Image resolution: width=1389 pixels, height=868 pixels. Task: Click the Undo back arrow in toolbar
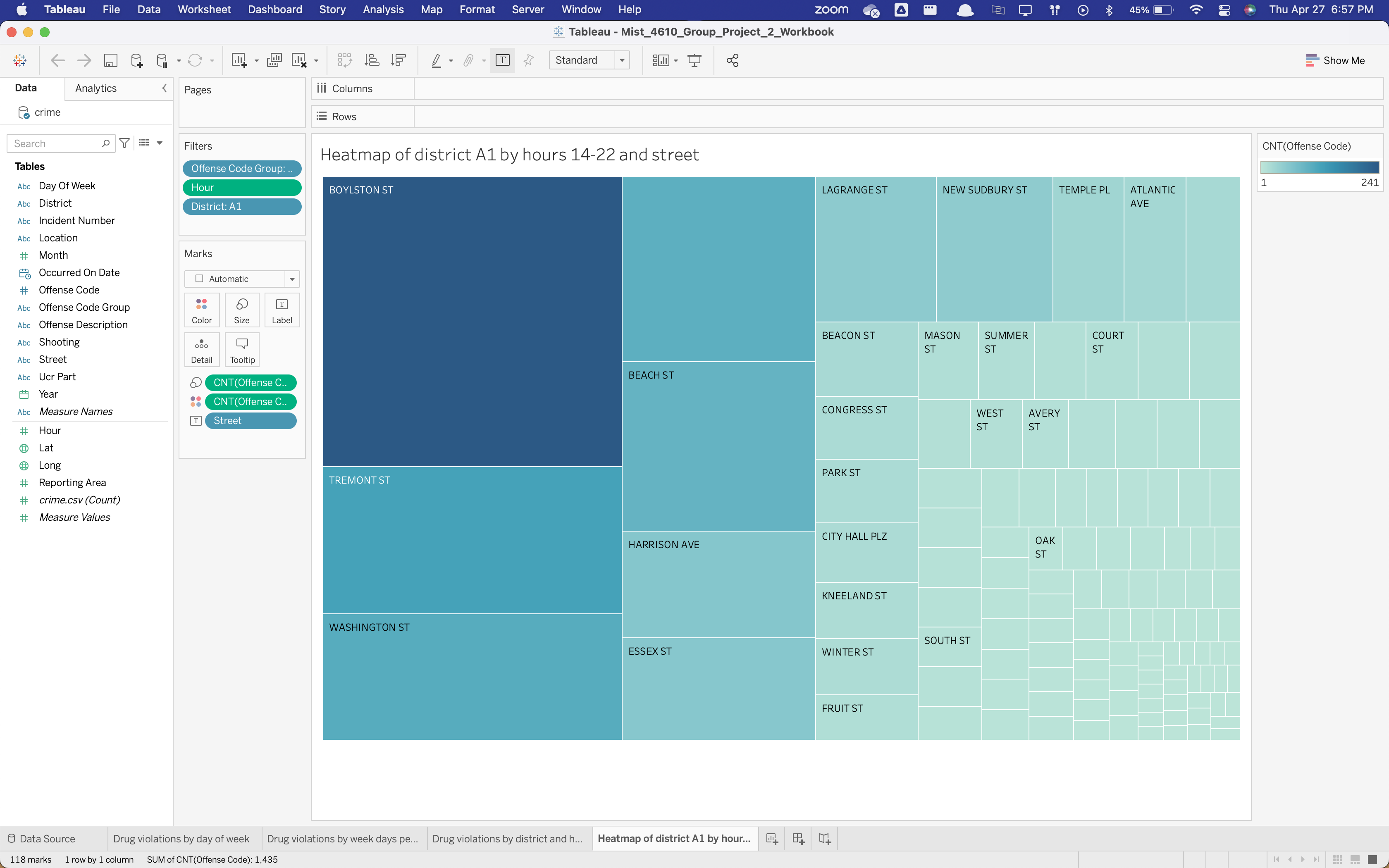pyautogui.click(x=57, y=60)
